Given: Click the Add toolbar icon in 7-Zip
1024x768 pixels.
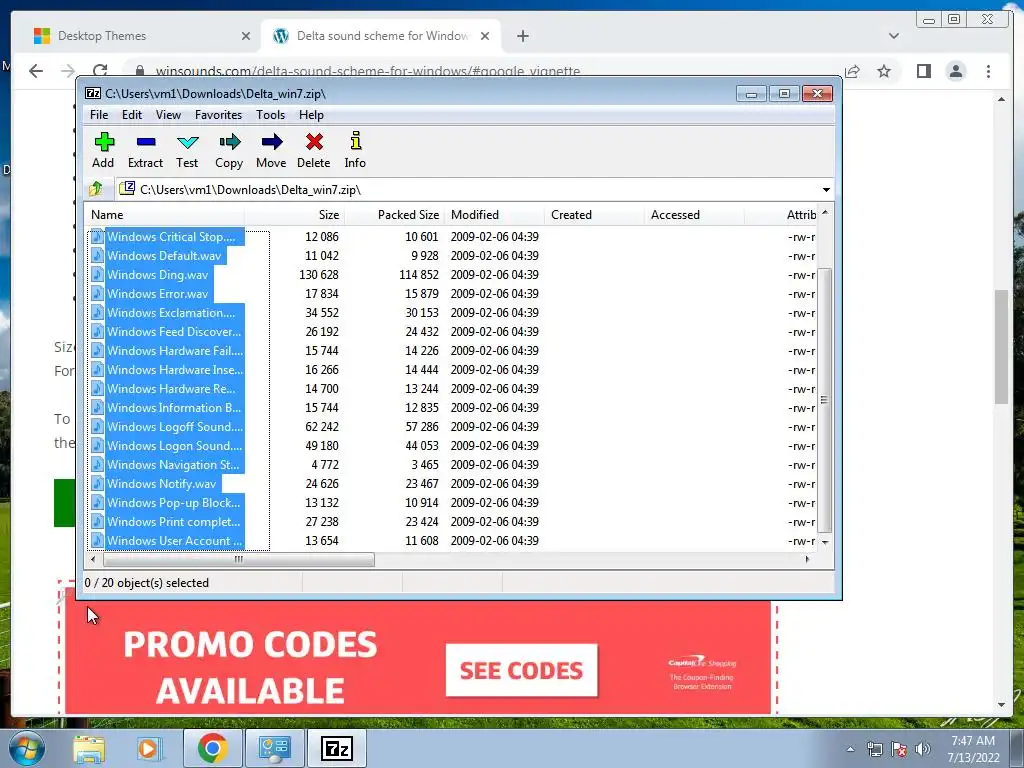Looking at the screenshot, I should coord(103,151).
